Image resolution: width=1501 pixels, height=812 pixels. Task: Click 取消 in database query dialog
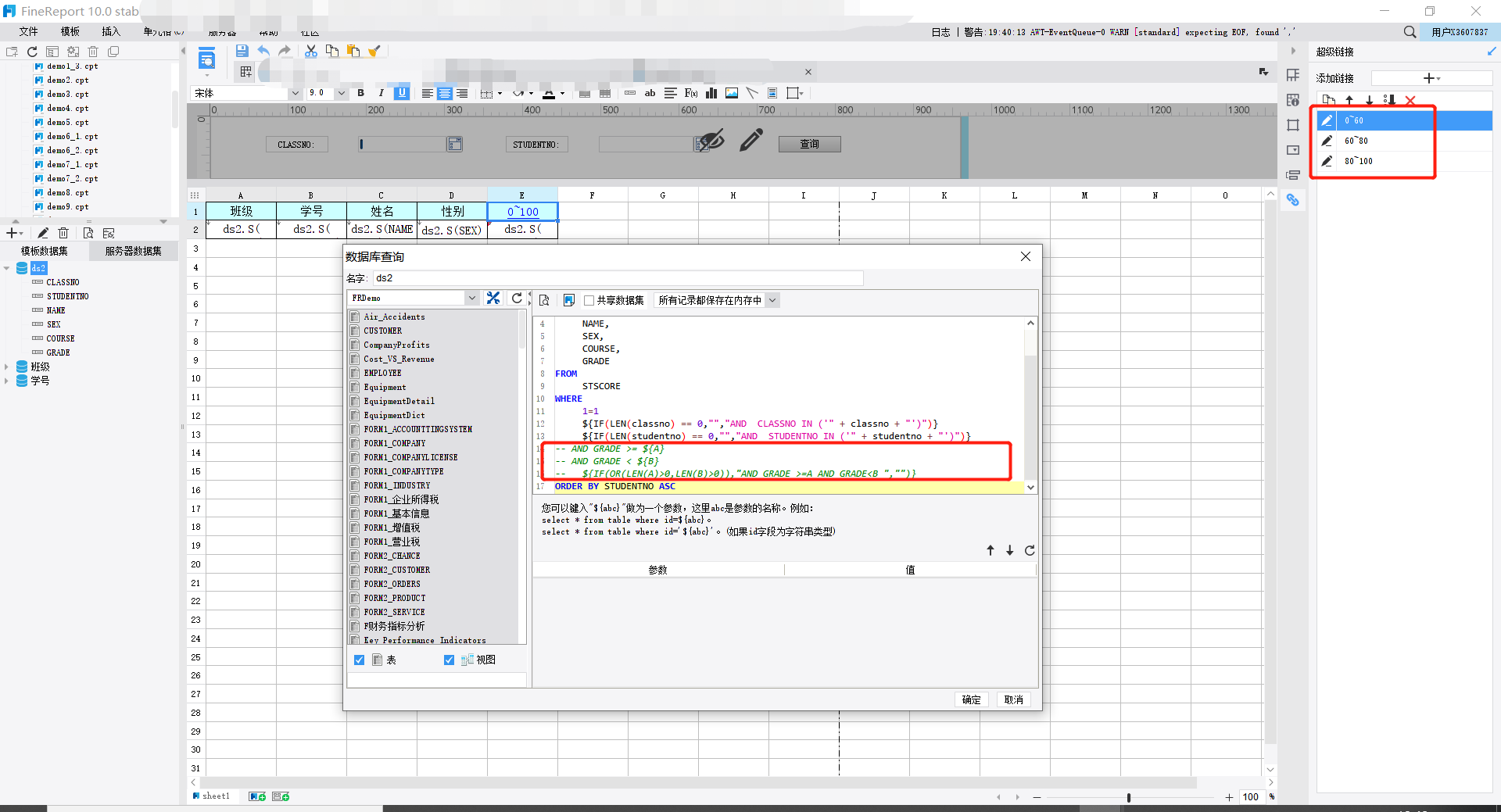[1014, 699]
